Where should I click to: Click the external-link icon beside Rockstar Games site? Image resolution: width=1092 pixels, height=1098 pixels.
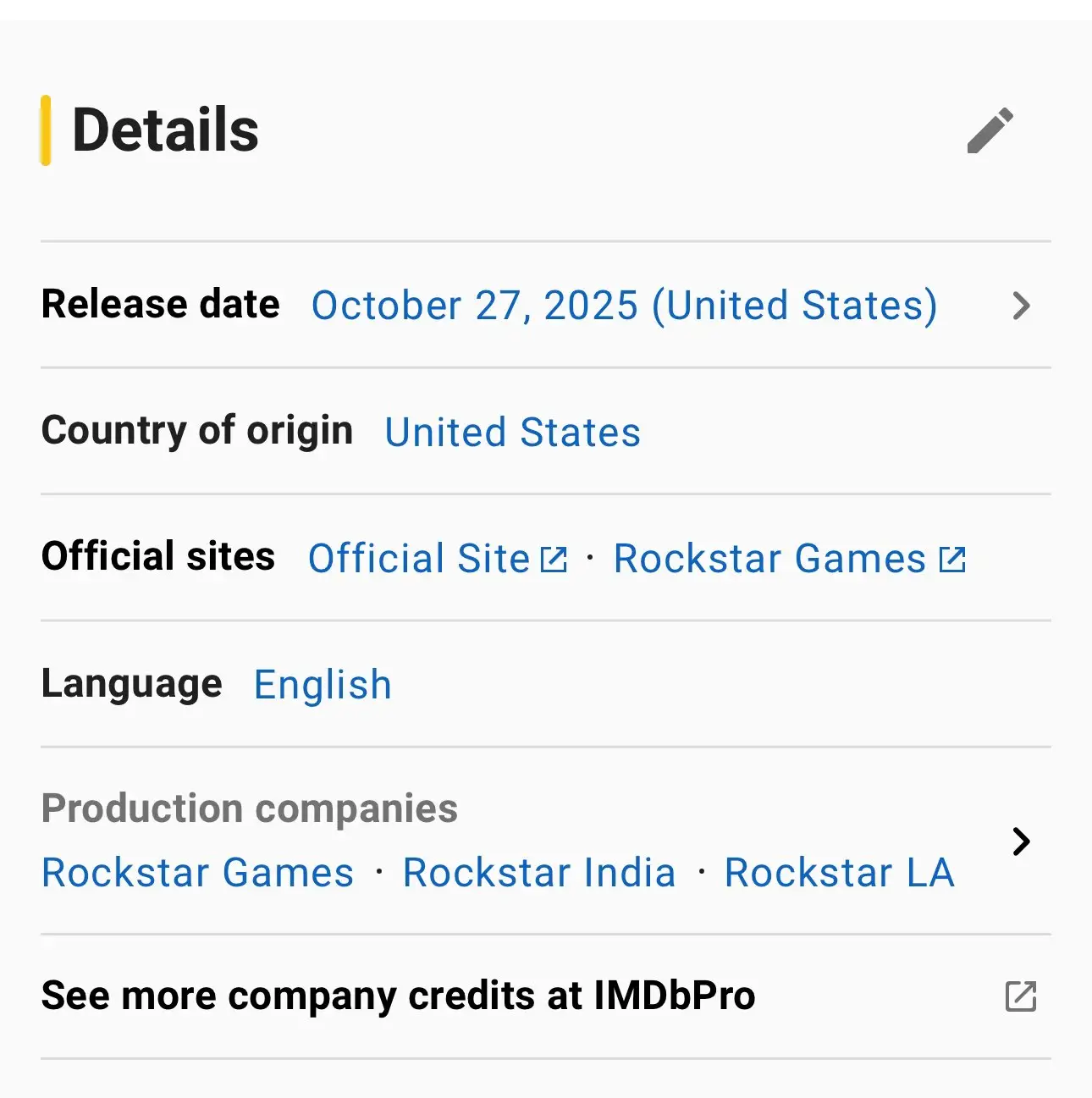coord(951,559)
